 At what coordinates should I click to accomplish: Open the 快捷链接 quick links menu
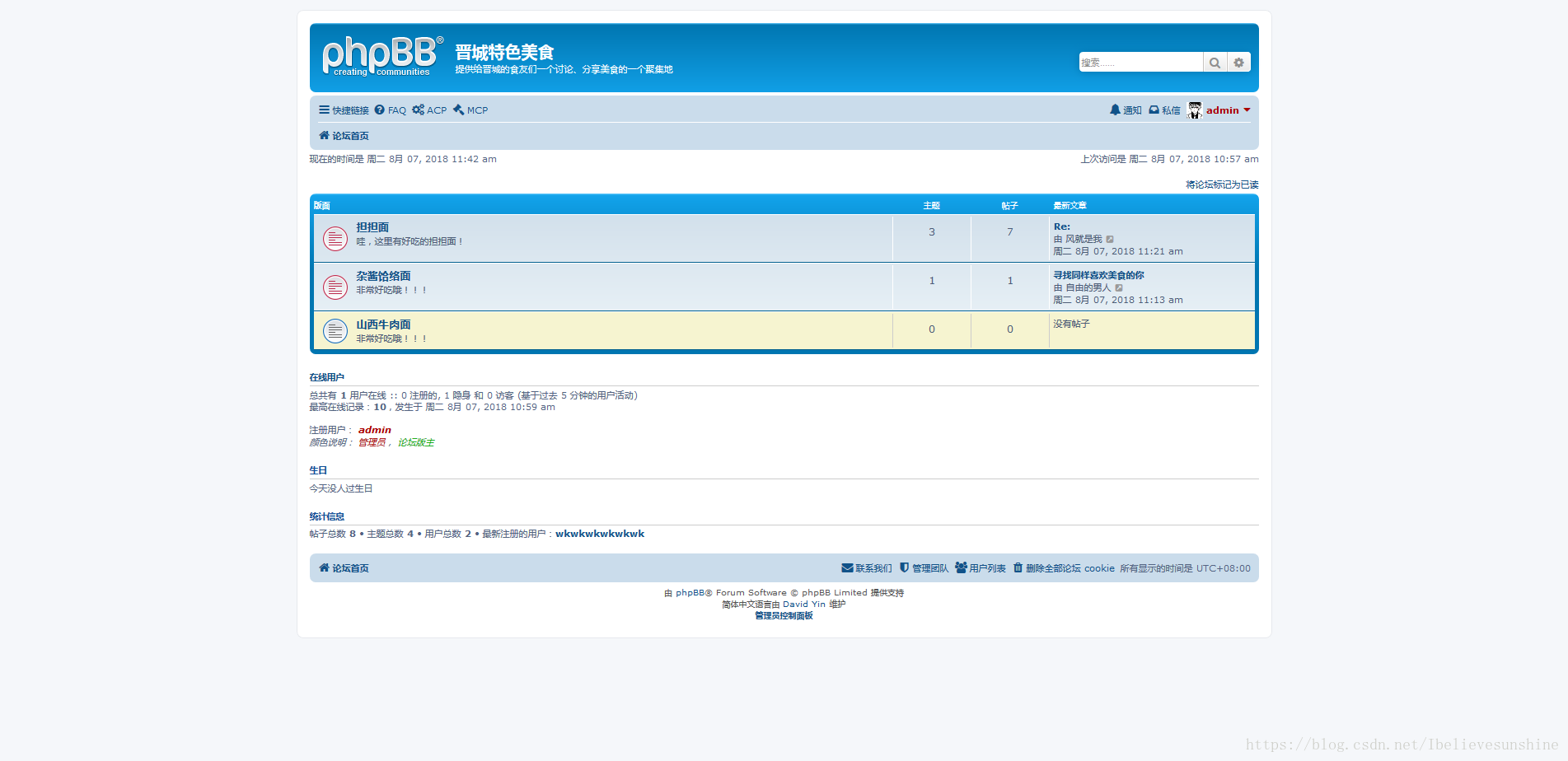point(343,110)
